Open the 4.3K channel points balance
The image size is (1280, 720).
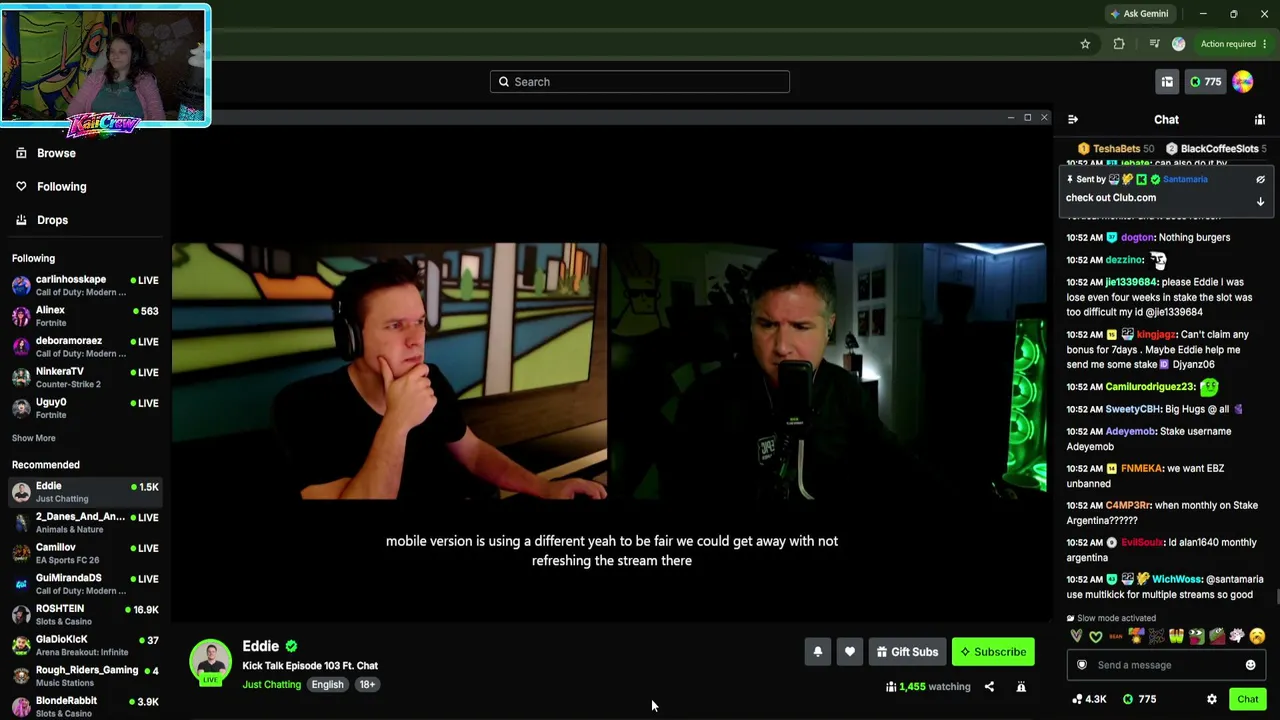[1088, 699]
